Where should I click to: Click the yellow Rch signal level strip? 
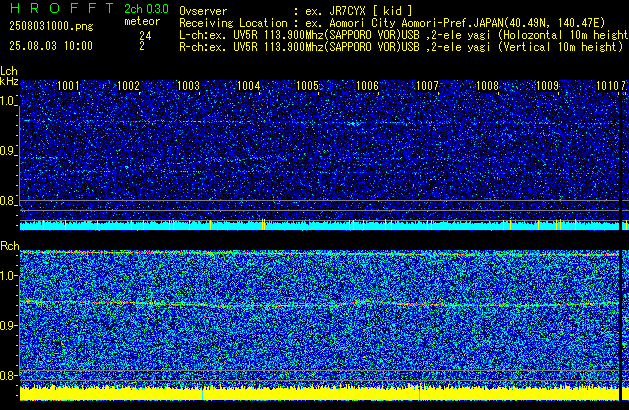coord(319,393)
